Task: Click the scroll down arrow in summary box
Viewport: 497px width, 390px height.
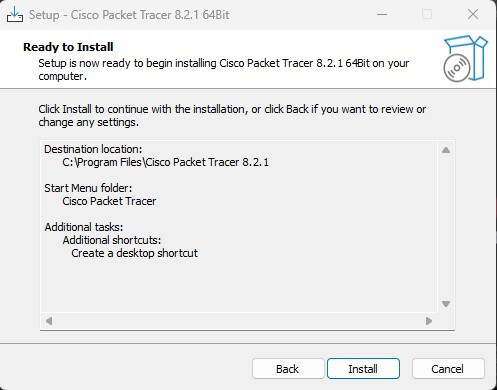Action: 446,304
